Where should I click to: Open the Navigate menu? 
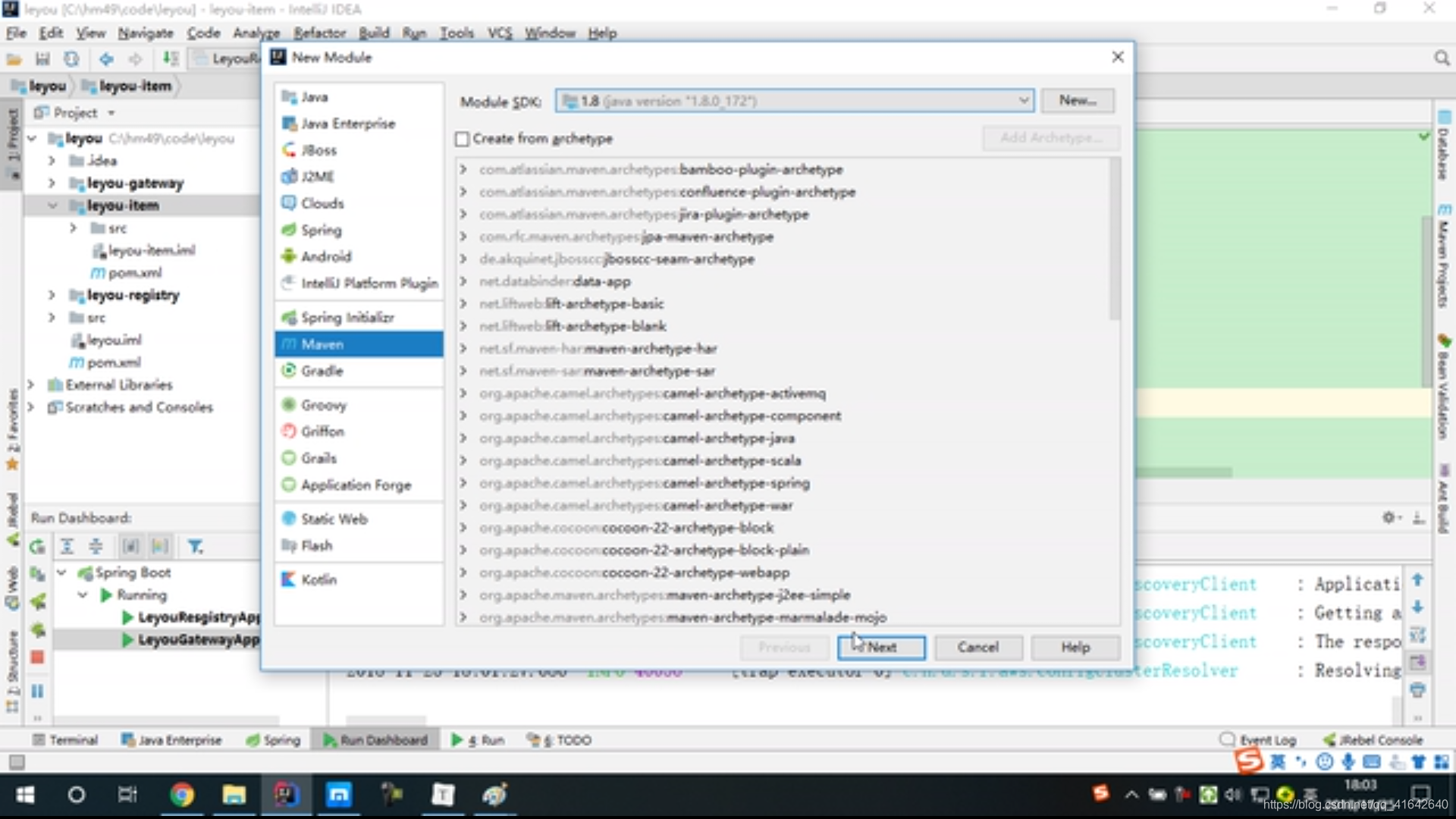point(146,33)
